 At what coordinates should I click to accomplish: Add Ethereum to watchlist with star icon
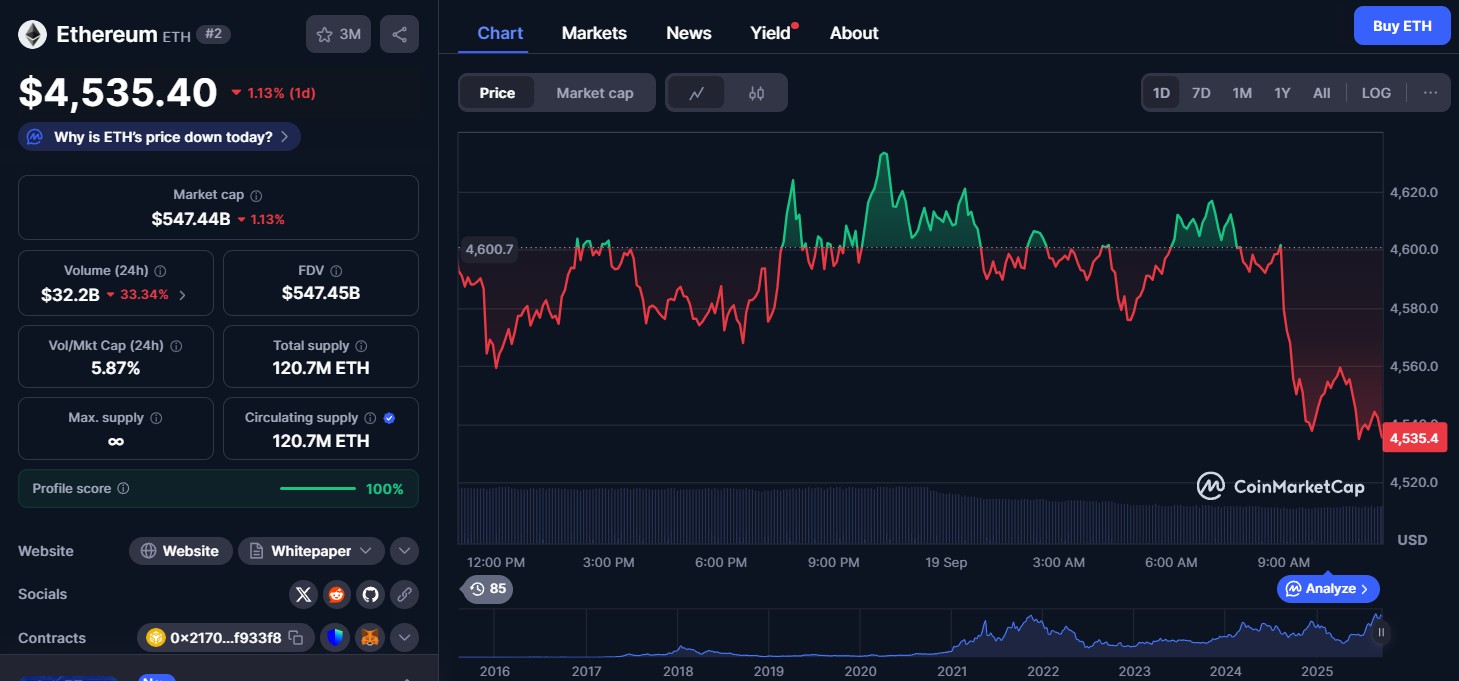[338, 34]
